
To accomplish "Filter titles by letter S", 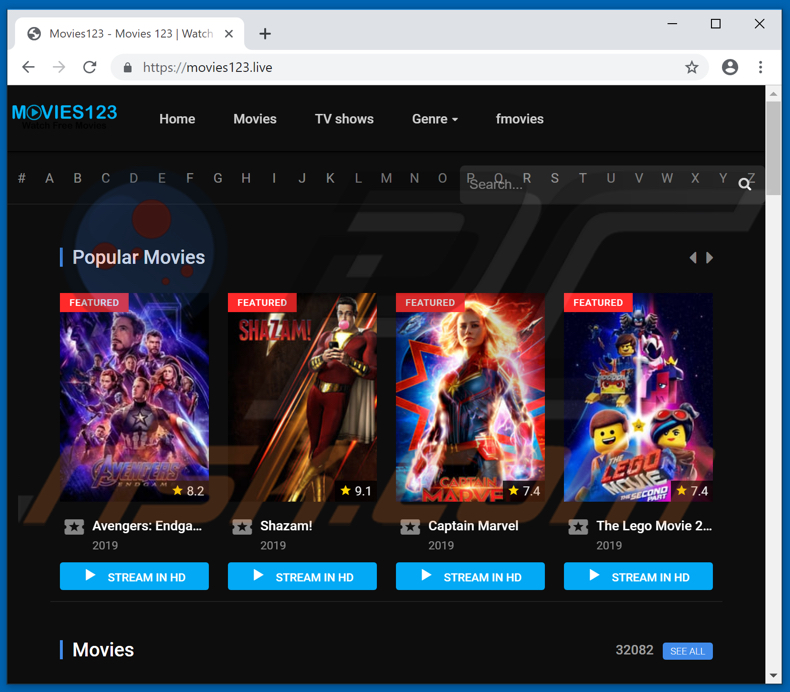I will [555, 178].
